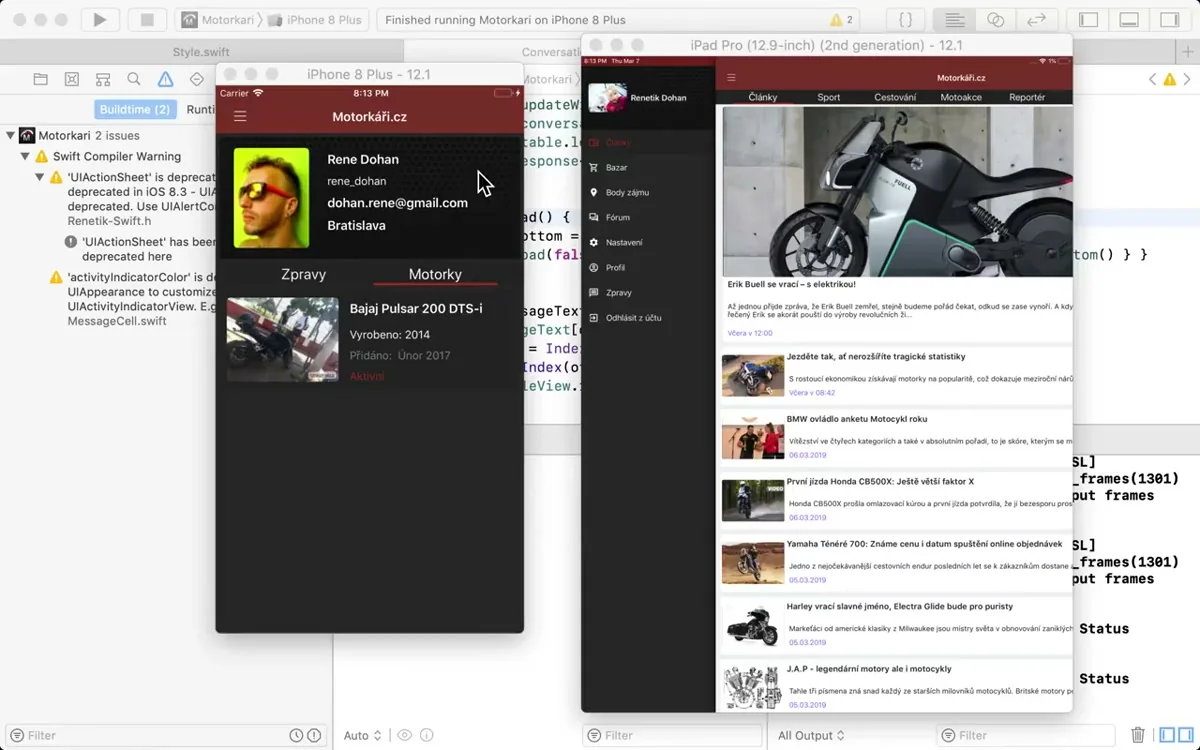Collapse the Motorkari 2 issues group
The width and height of the screenshot is (1200, 750).
[x=11, y=135]
